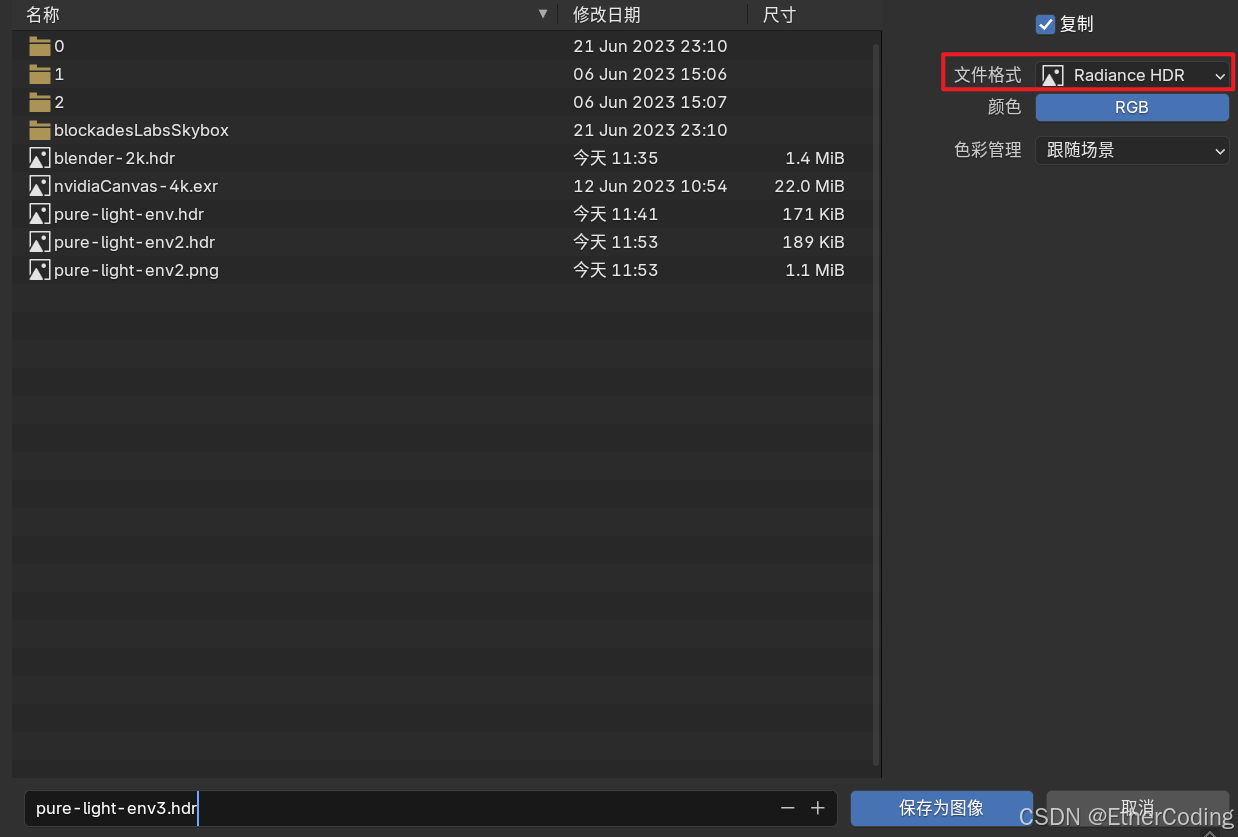
Task: Click the 保存为图像 button
Action: pos(942,808)
